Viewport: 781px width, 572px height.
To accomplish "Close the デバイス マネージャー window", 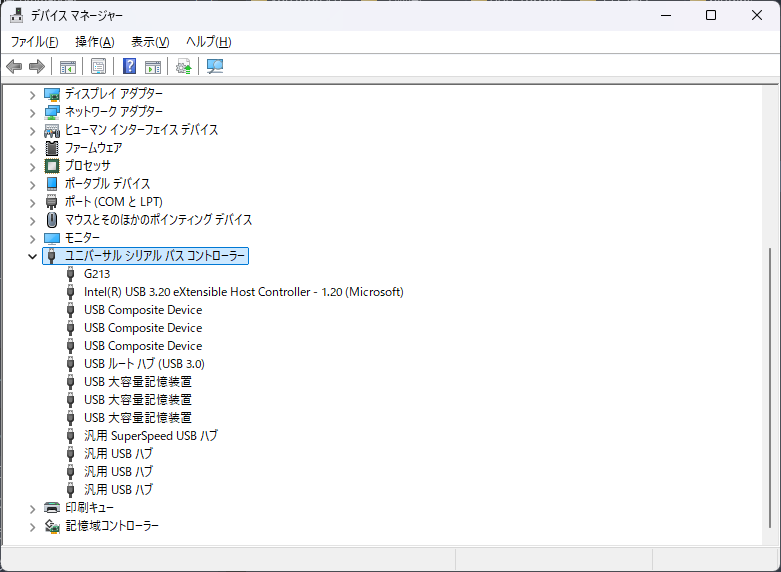I will coord(757,15).
